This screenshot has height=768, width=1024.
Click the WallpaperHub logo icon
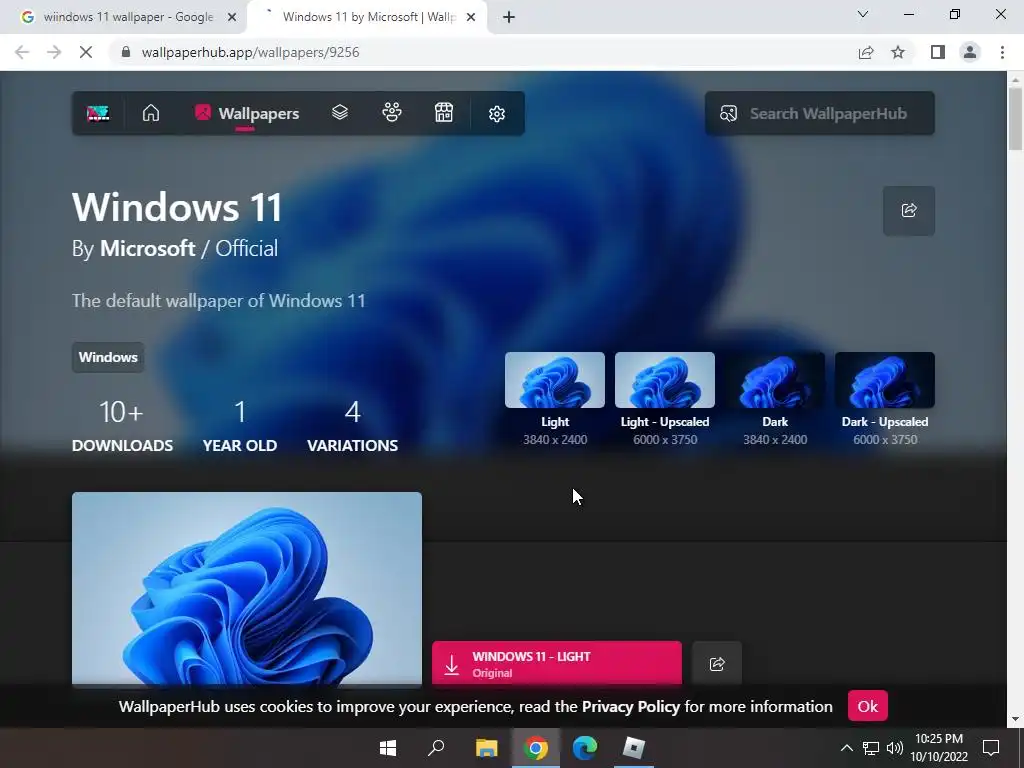pos(98,114)
